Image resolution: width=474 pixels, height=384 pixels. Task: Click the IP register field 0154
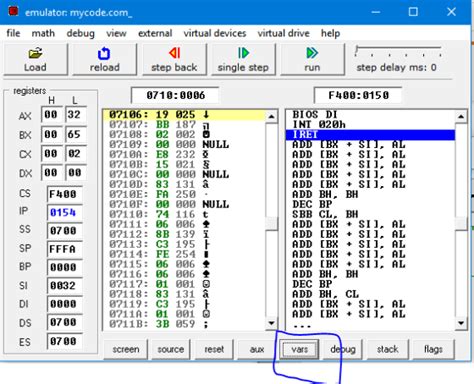click(x=64, y=212)
